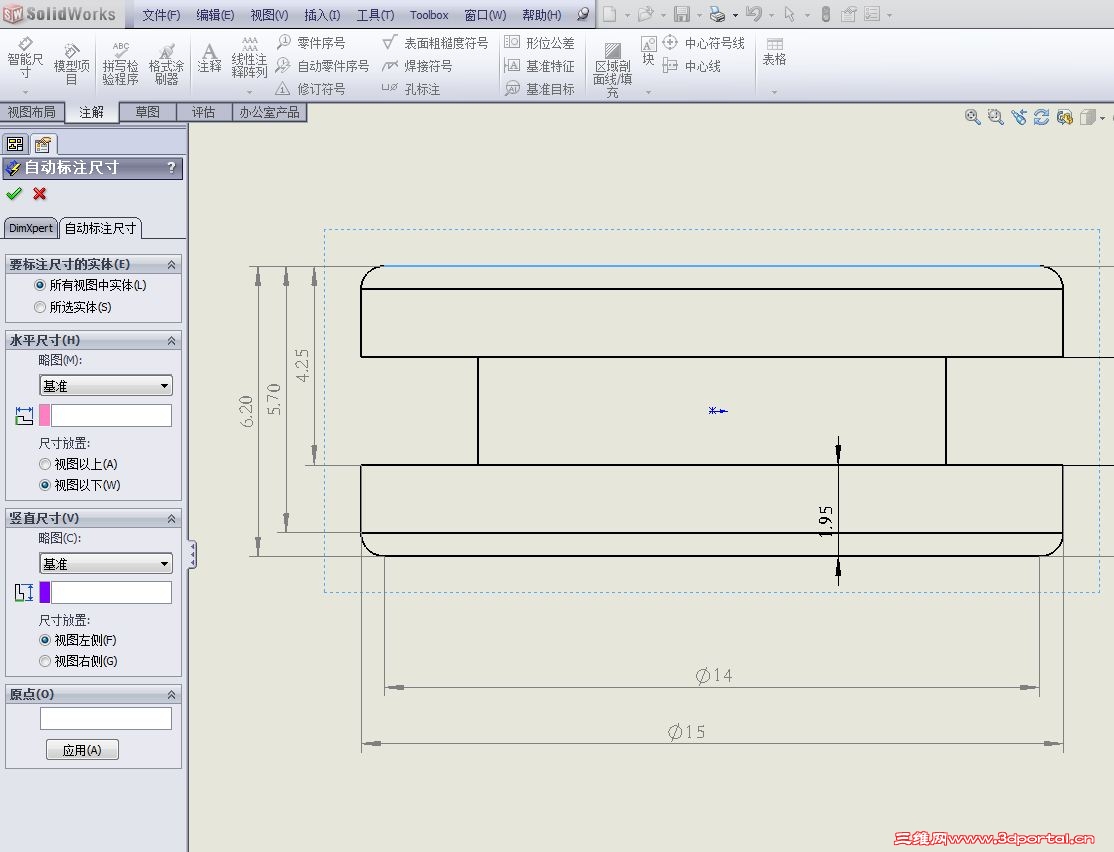Click the 应用(A) button

tap(82, 750)
